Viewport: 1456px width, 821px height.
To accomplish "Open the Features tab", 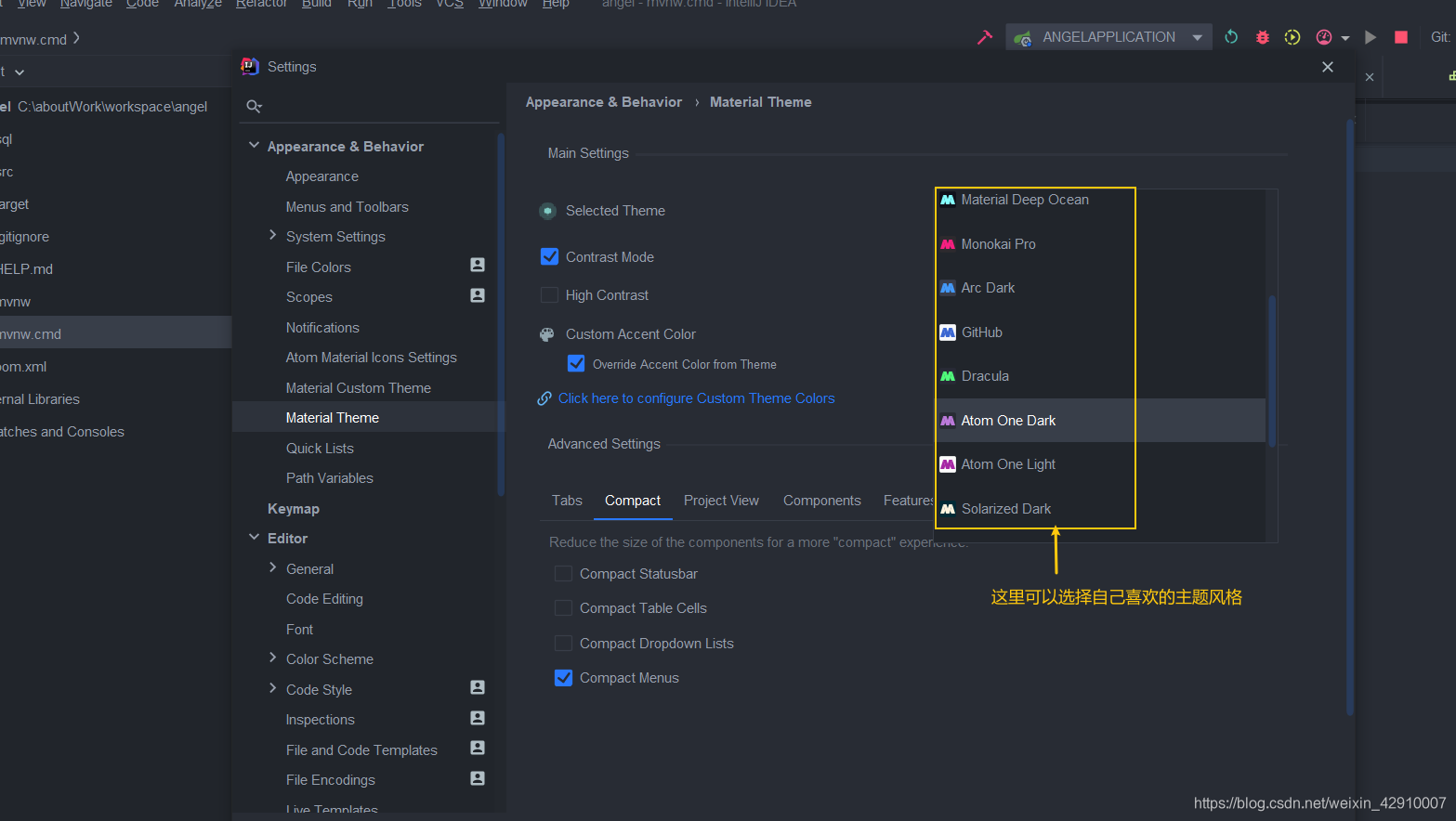I will tap(909, 501).
